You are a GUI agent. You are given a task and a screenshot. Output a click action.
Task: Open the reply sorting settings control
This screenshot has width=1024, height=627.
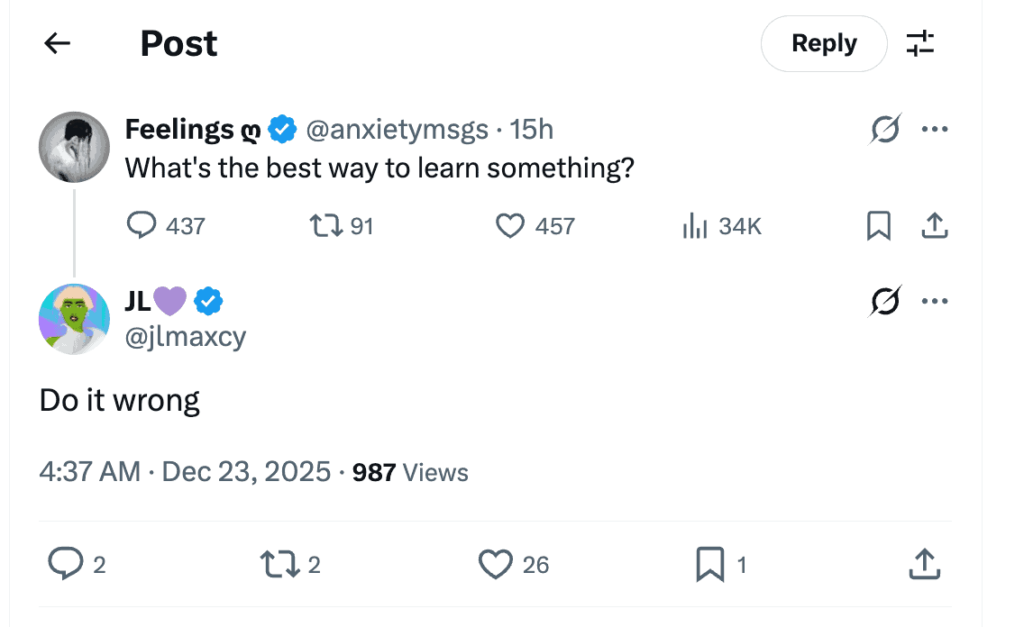point(921,43)
